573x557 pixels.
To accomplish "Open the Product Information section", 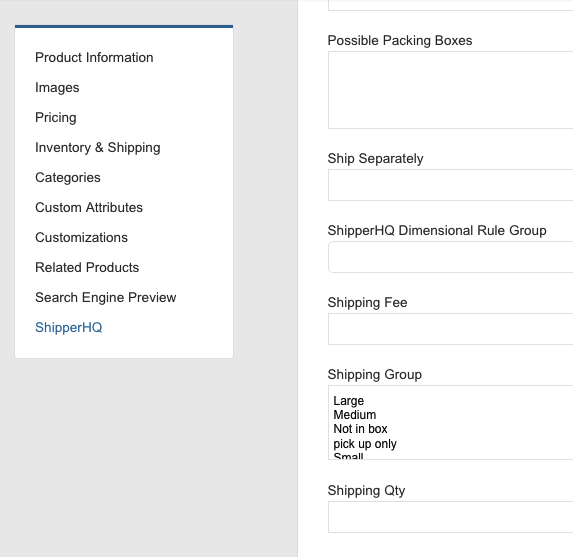I will 94,57.
